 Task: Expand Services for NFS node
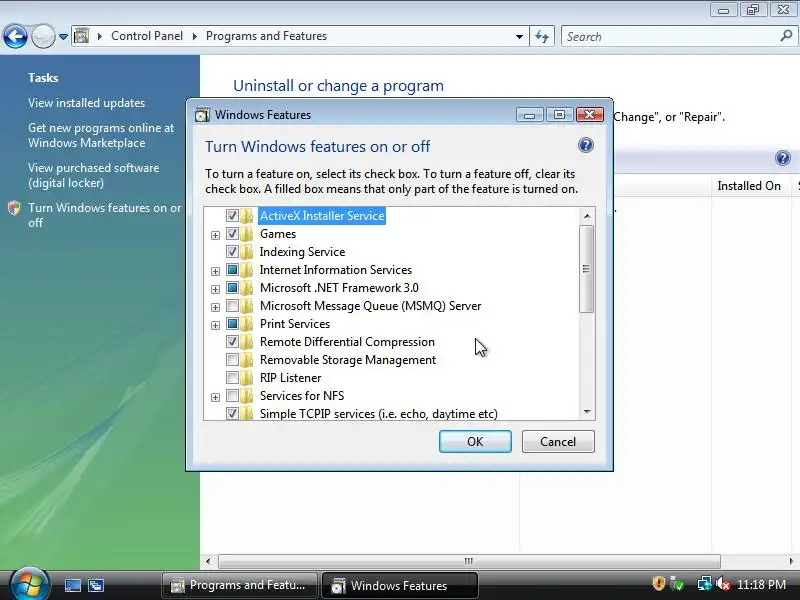[215, 397]
